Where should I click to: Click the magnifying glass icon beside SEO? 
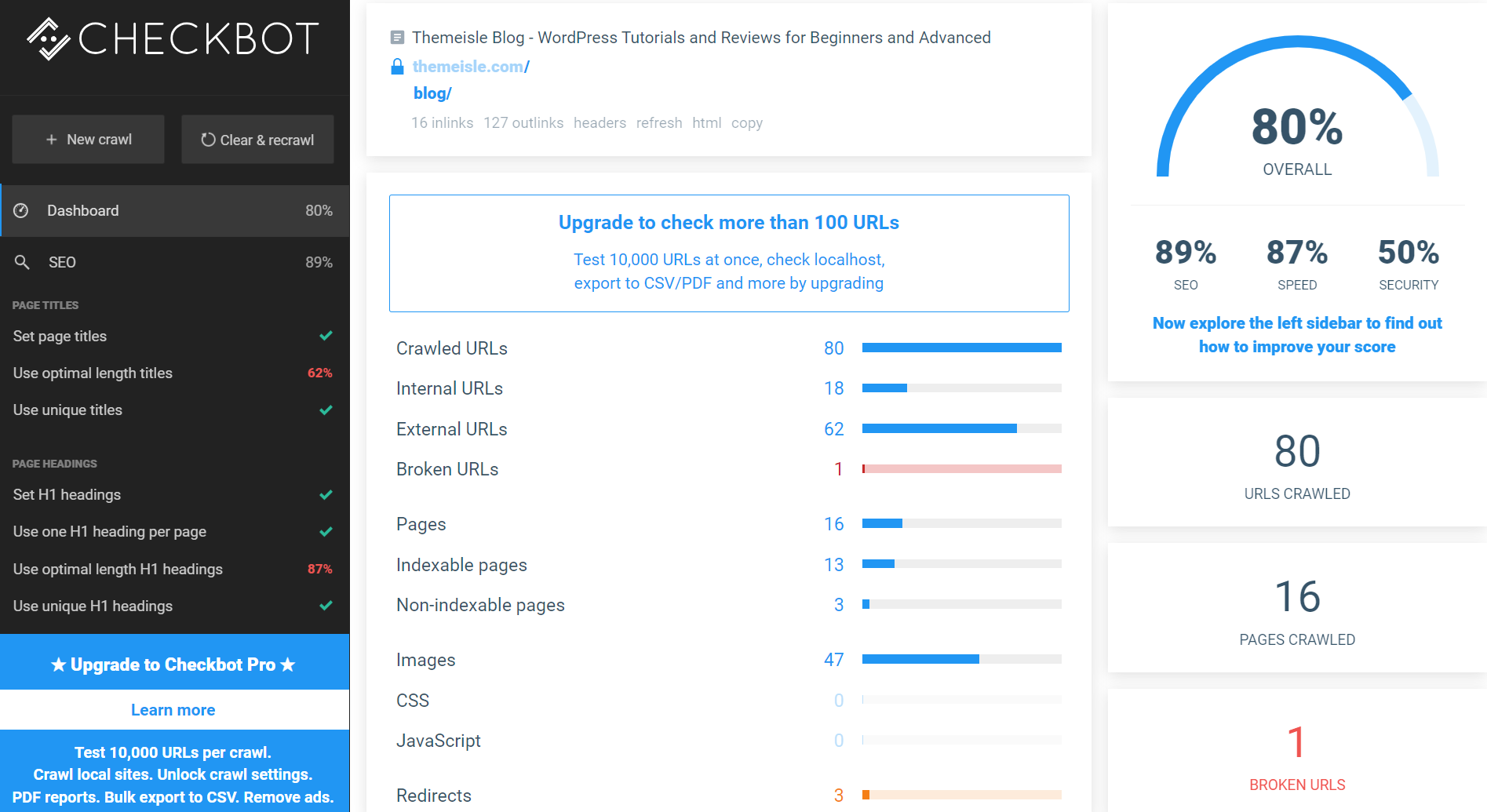pos(23,261)
